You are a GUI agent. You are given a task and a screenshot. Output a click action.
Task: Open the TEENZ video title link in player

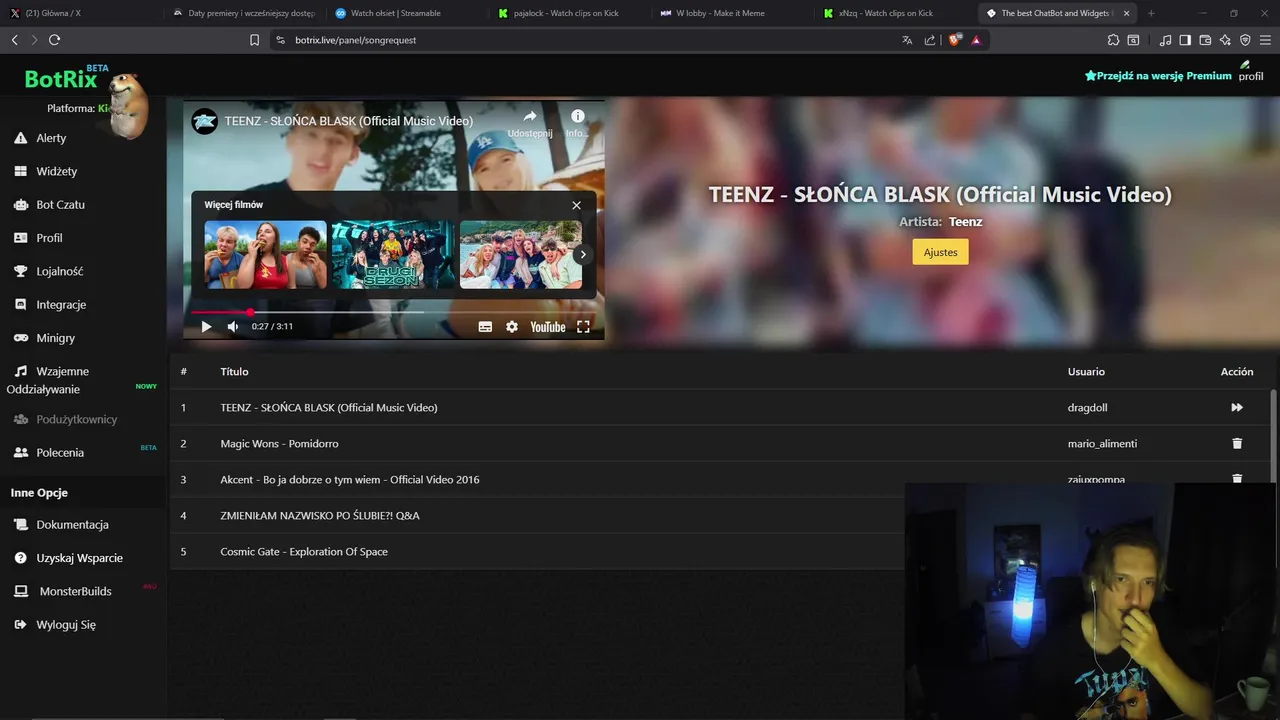[349, 121]
